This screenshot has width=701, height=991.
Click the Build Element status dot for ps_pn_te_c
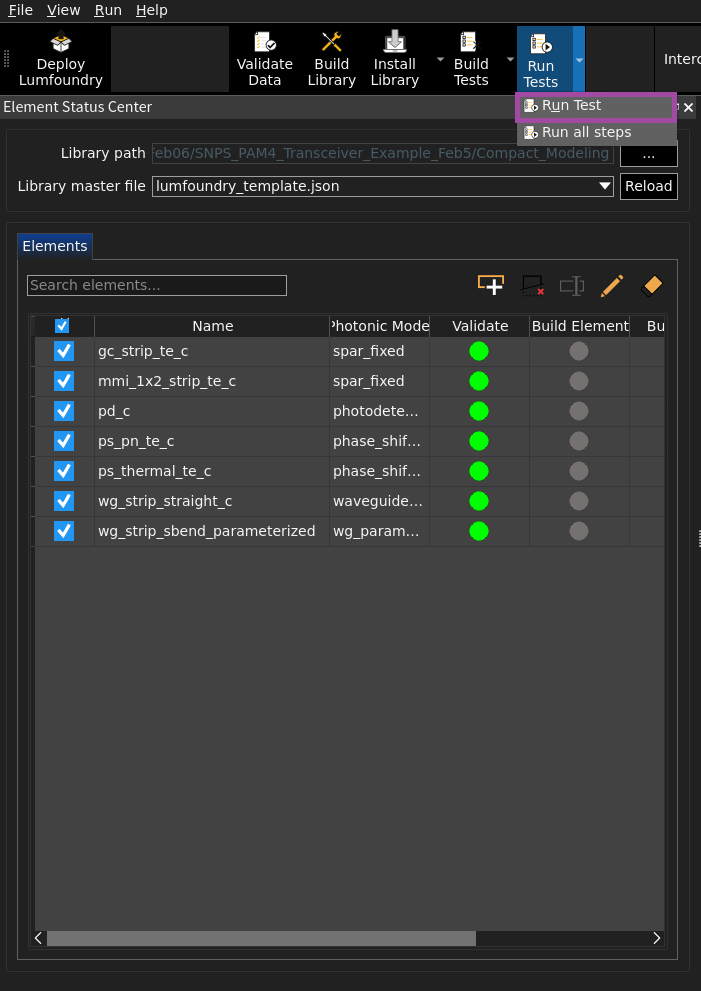(x=579, y=441)
